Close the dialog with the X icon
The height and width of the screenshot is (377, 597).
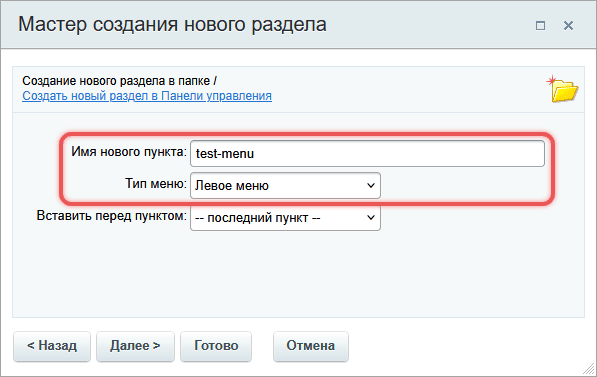[568, 26]
